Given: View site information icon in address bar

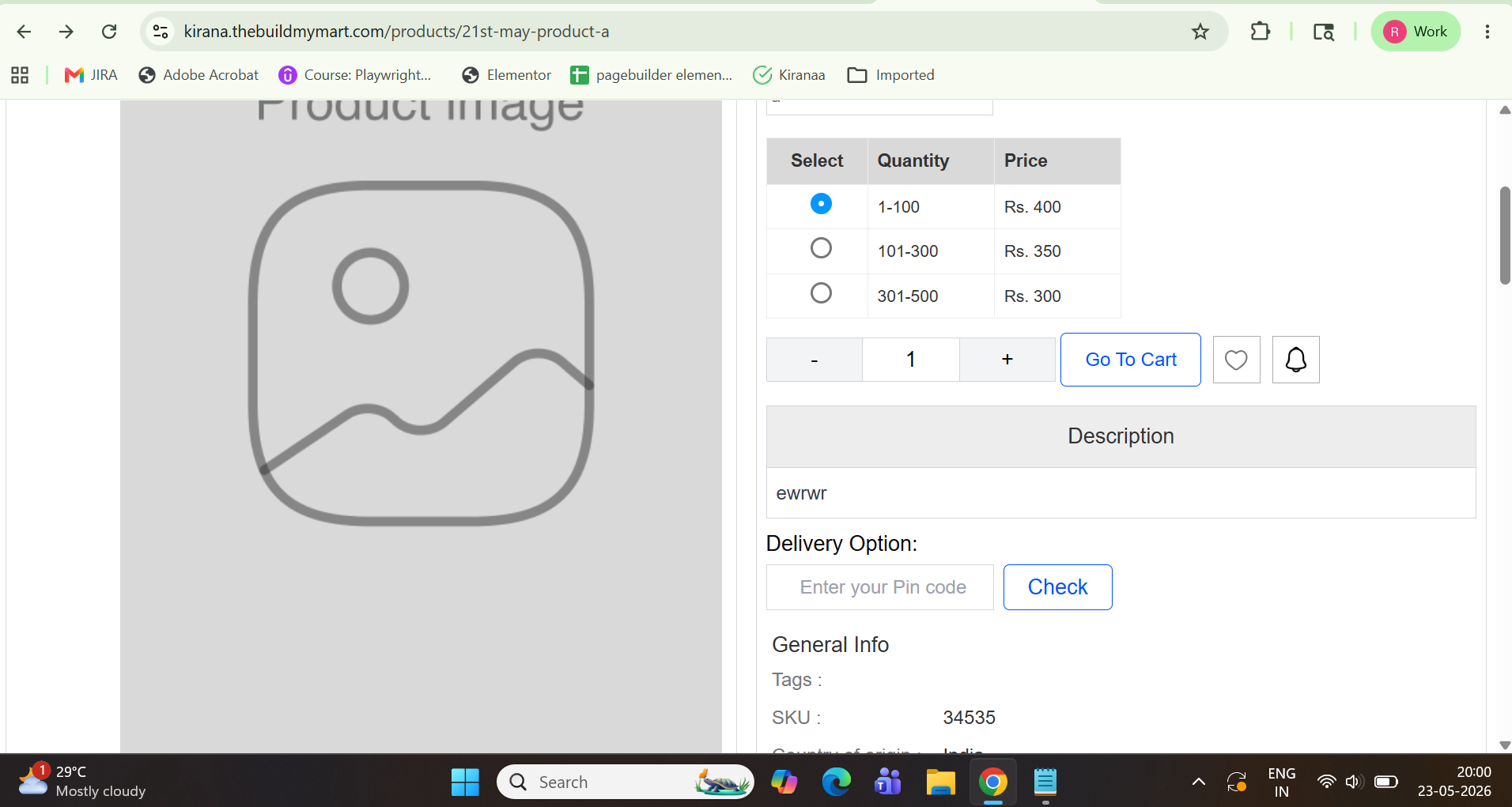Looking at the screenshot, I should point(161,32).
